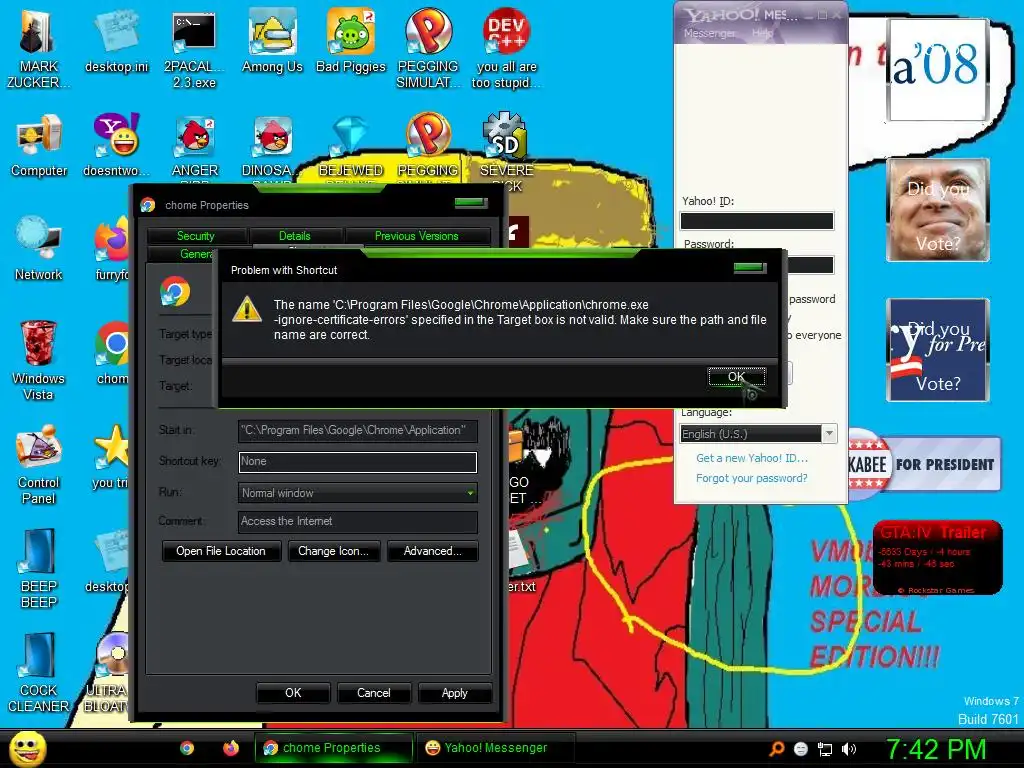Select the yellow star 'you tri' icon

coord(111,456)
